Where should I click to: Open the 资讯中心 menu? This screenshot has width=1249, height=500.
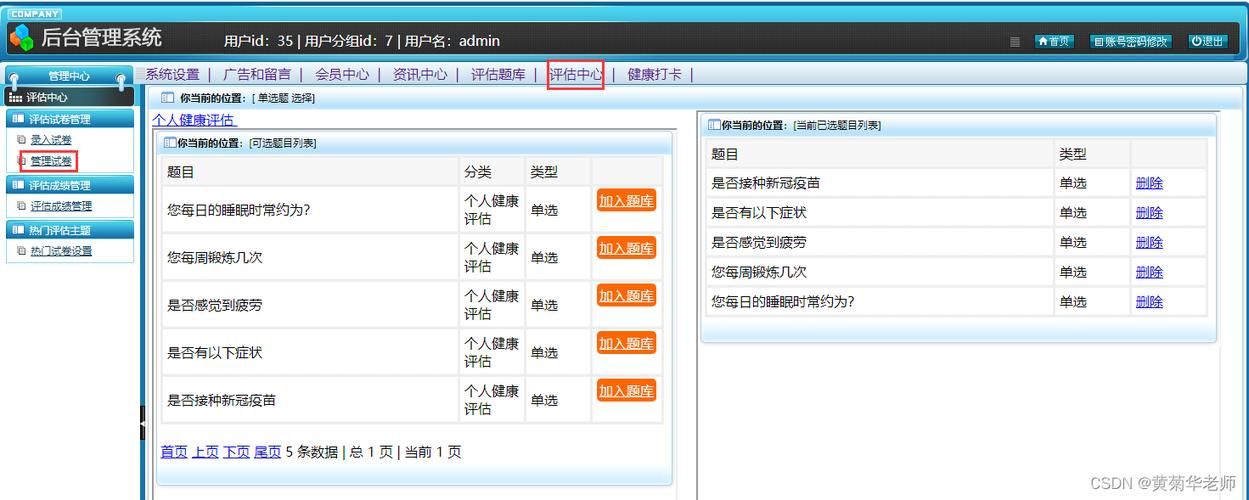pos(420,74)
